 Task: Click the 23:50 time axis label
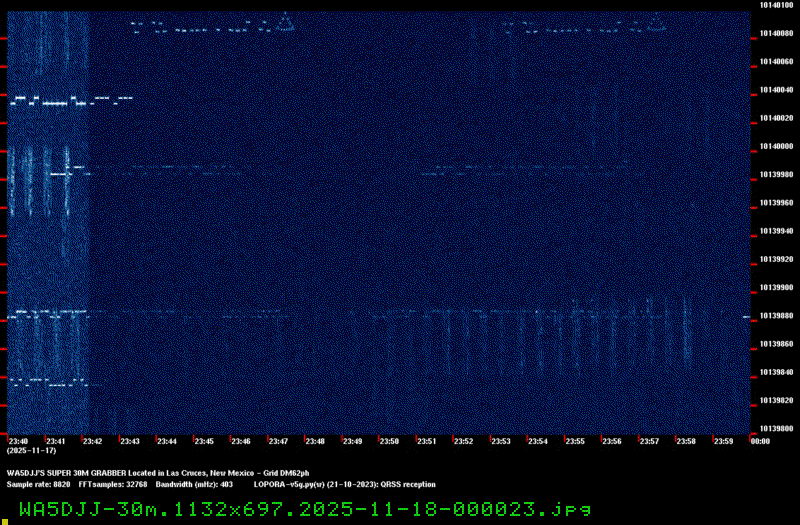click(x=389, y=441)
